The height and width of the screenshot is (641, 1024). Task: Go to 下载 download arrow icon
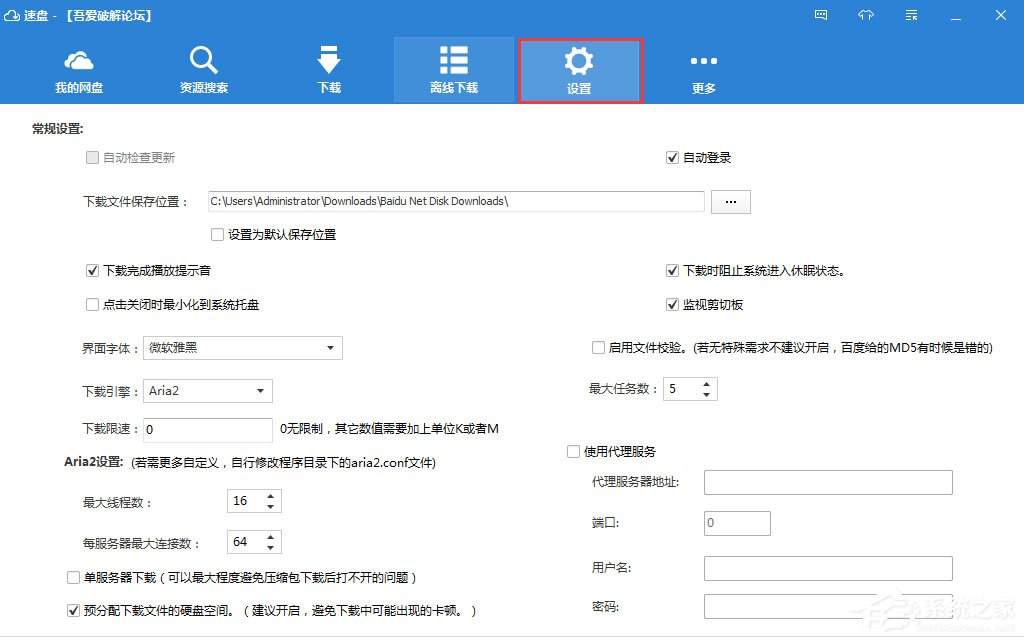[329, 62]
